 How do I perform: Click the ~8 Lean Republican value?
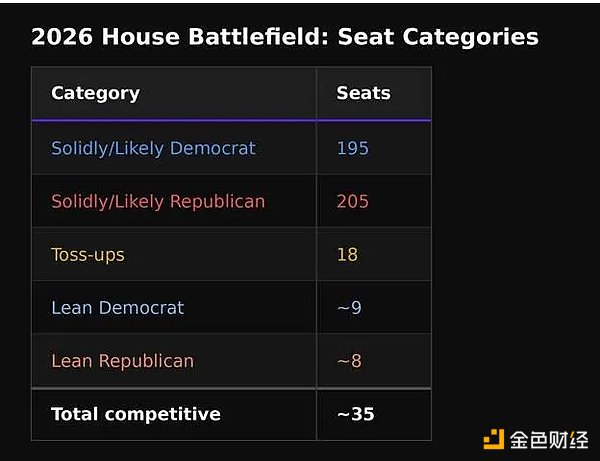349,361
